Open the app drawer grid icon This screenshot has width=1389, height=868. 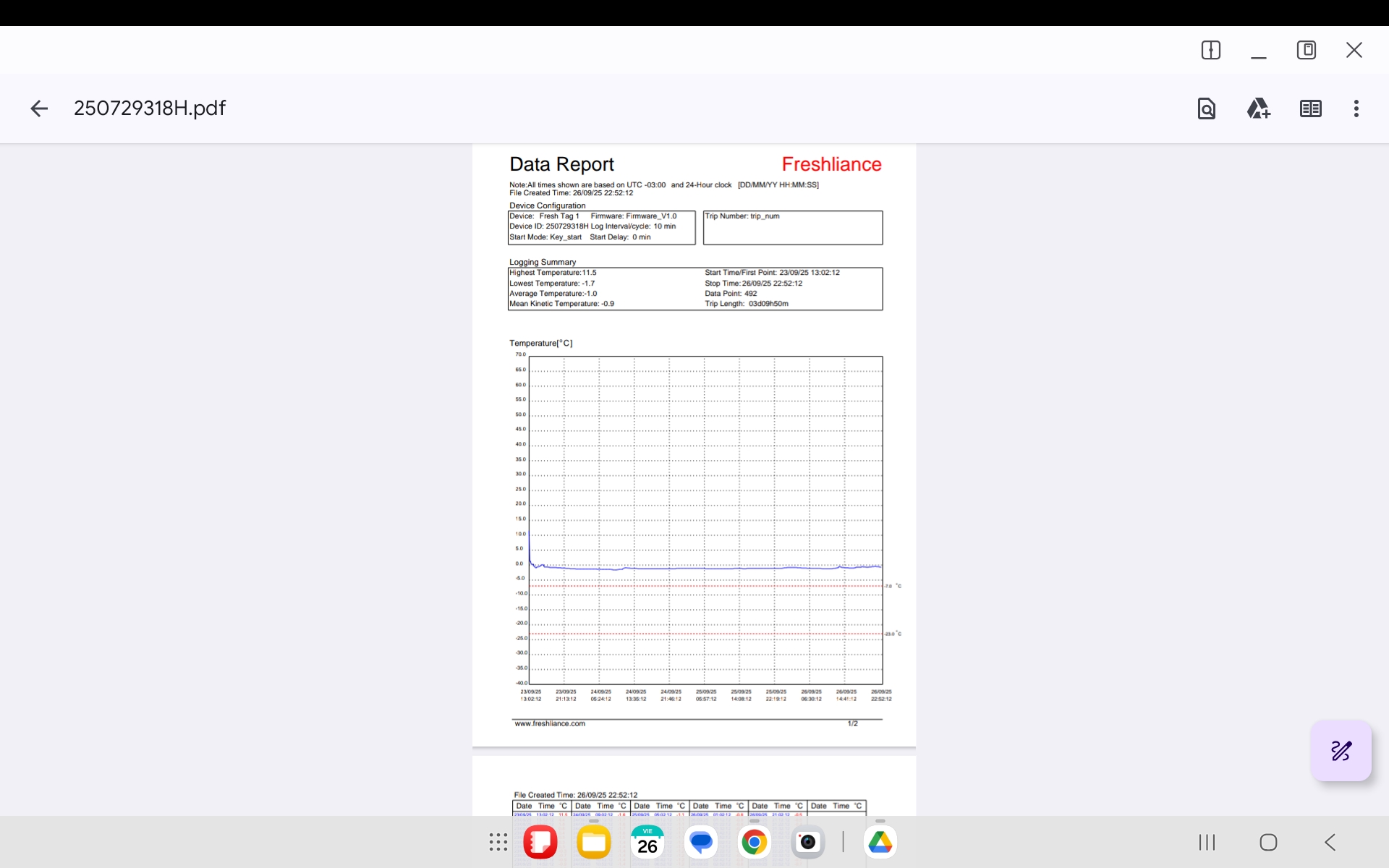[498, 842]
